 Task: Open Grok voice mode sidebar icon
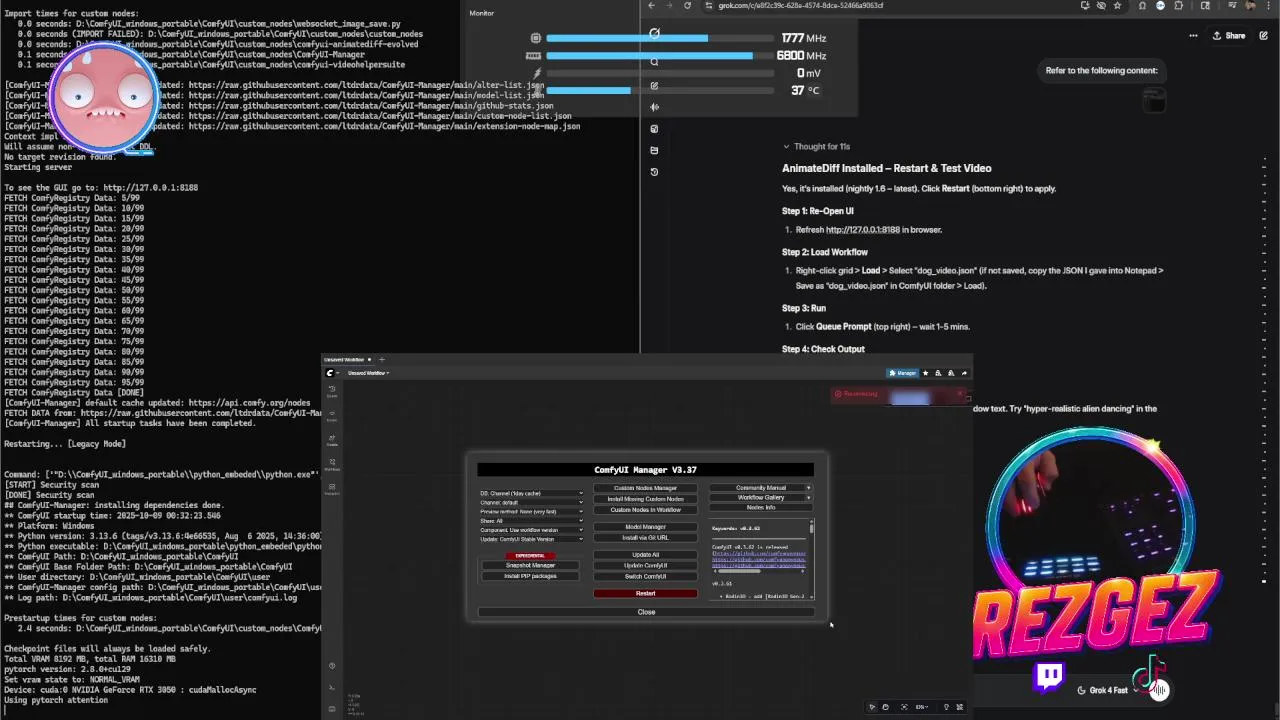pyautogui.click(x=654, y=107)
